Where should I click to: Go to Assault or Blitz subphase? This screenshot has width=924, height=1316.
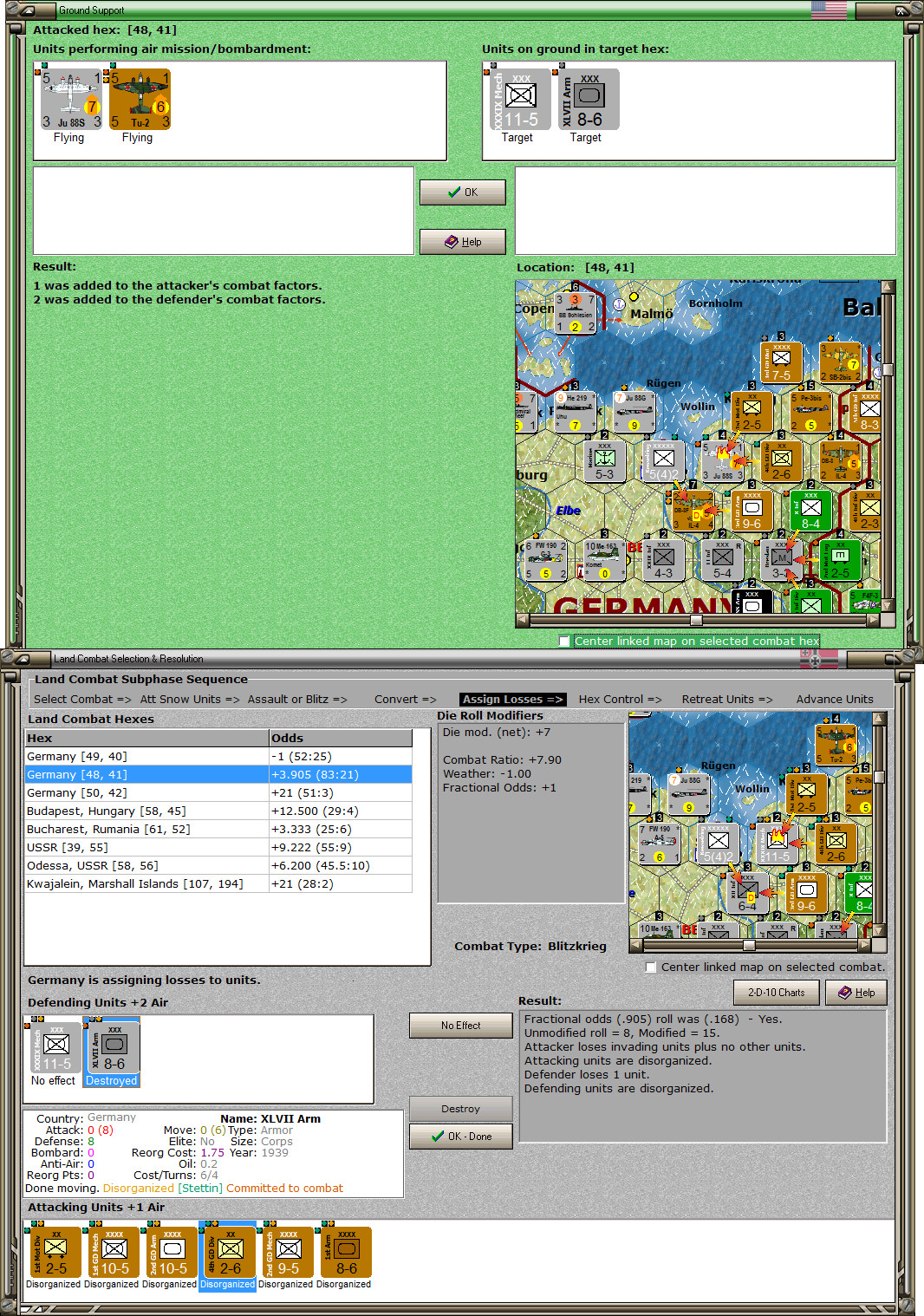(297, 700)
